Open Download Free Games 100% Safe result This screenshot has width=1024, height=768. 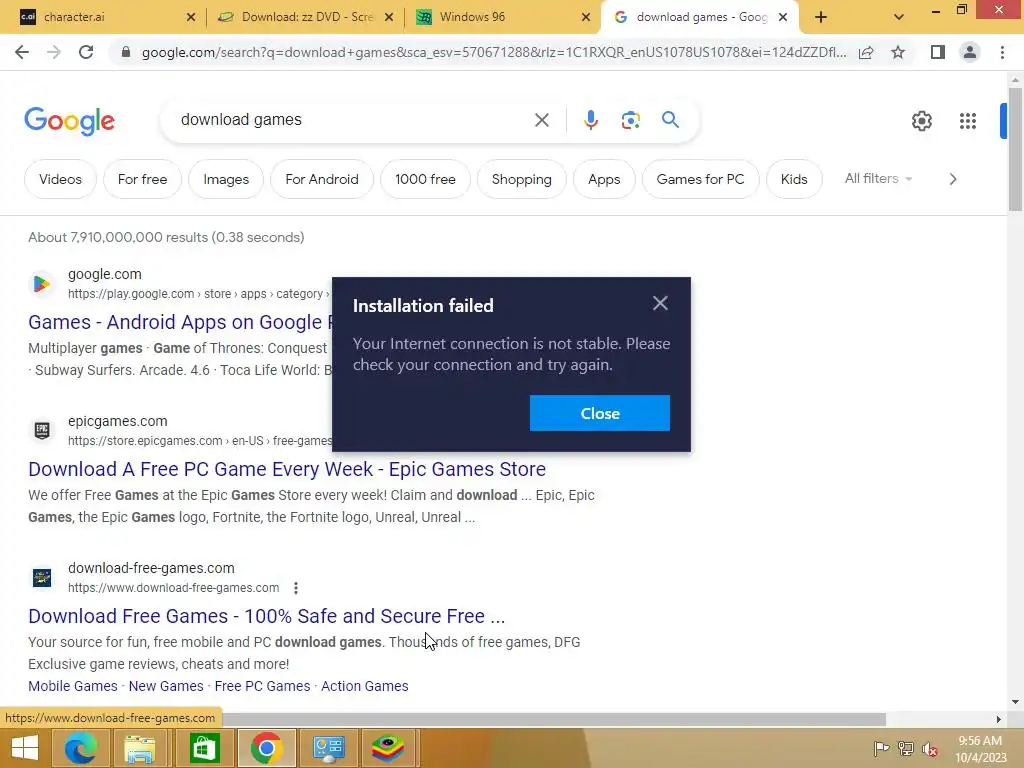click(x=266, y=616)
